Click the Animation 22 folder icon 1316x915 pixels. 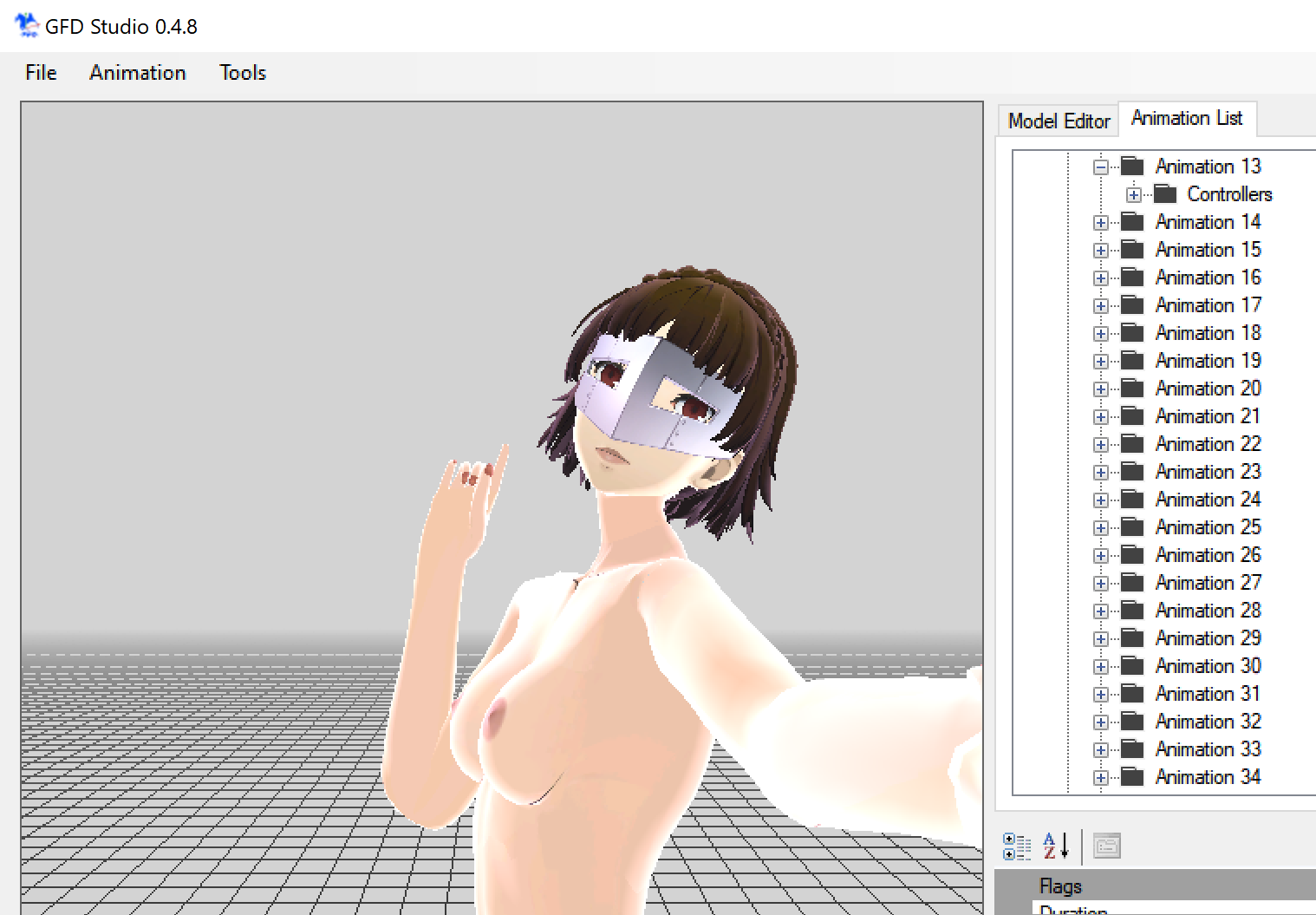(1132, 443)
